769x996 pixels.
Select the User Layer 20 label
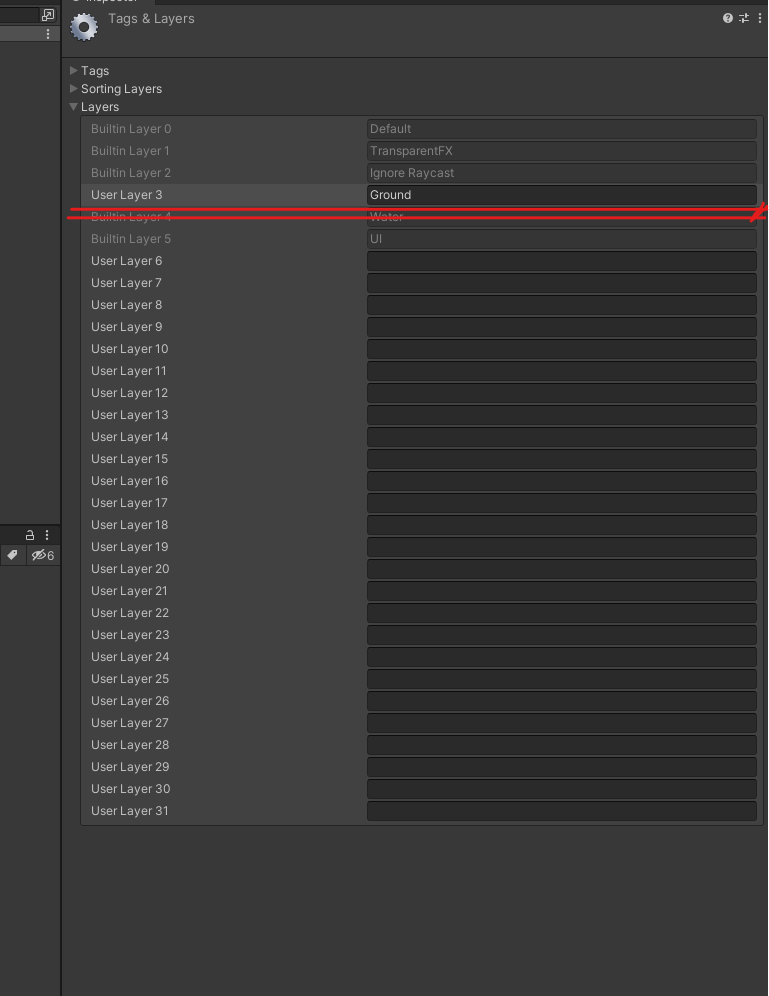click(x=130, y=569)
